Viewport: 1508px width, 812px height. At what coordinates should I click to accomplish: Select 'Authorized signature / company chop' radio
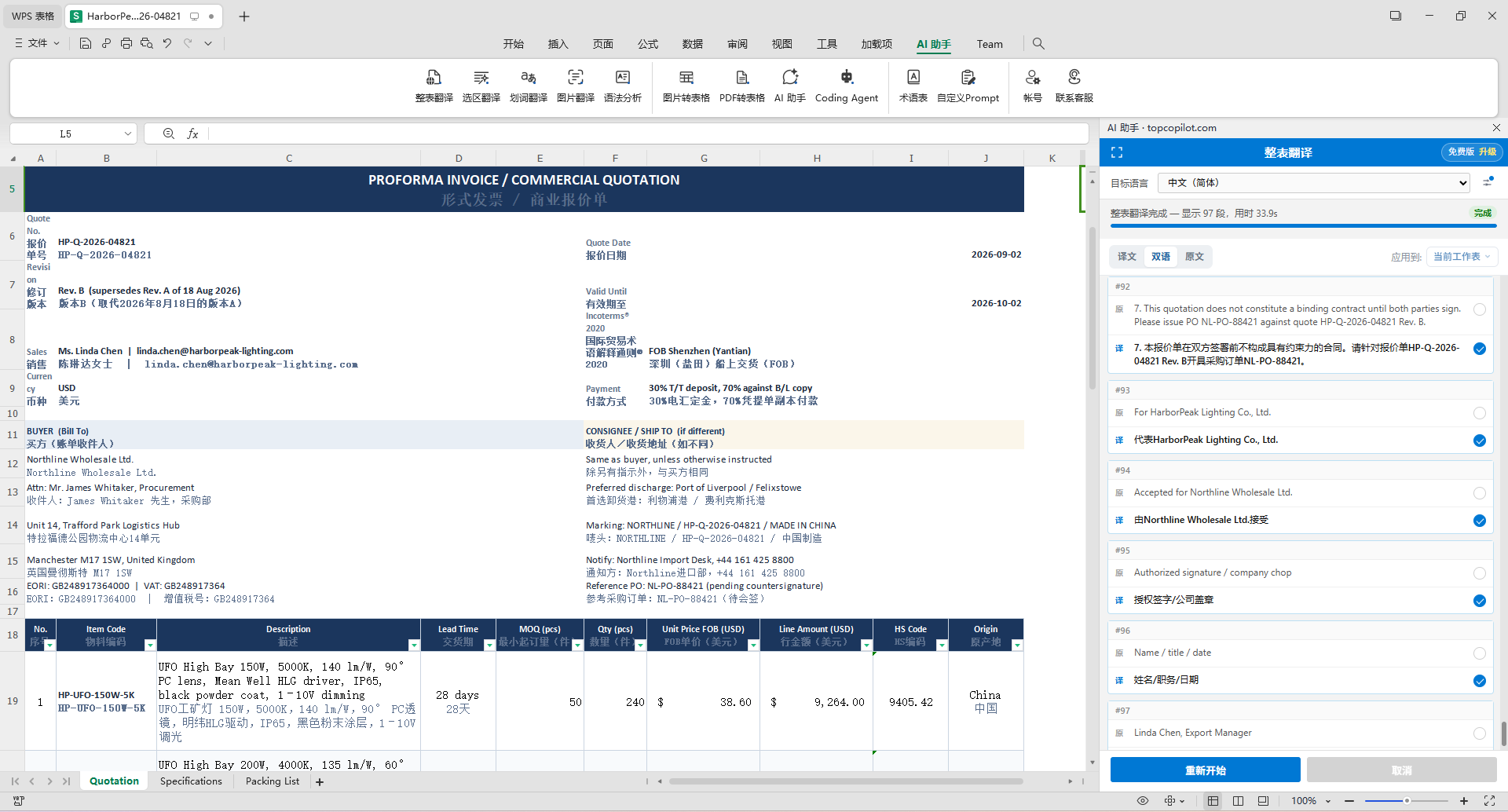[x=1480, y=573]
